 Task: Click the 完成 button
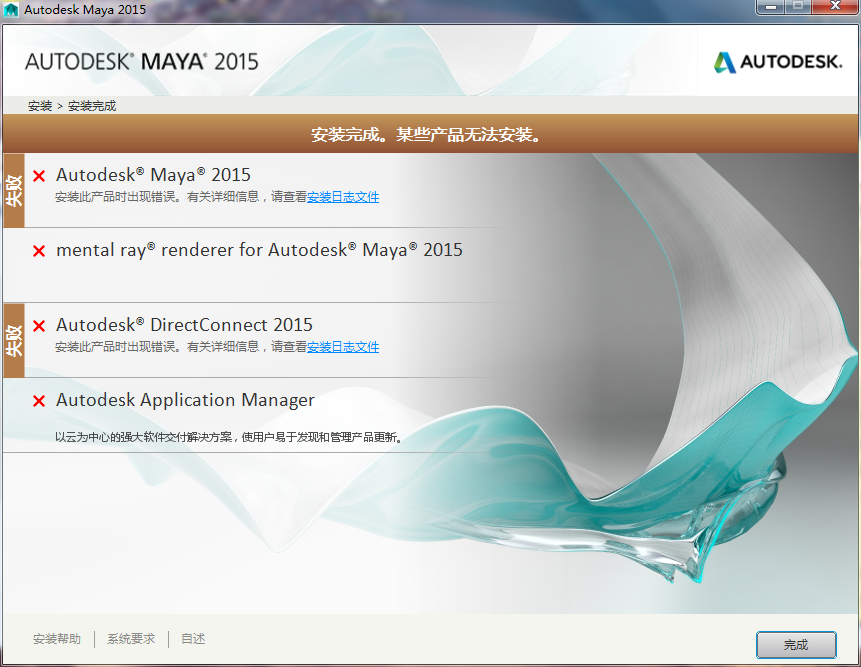(x=796, y=644)
